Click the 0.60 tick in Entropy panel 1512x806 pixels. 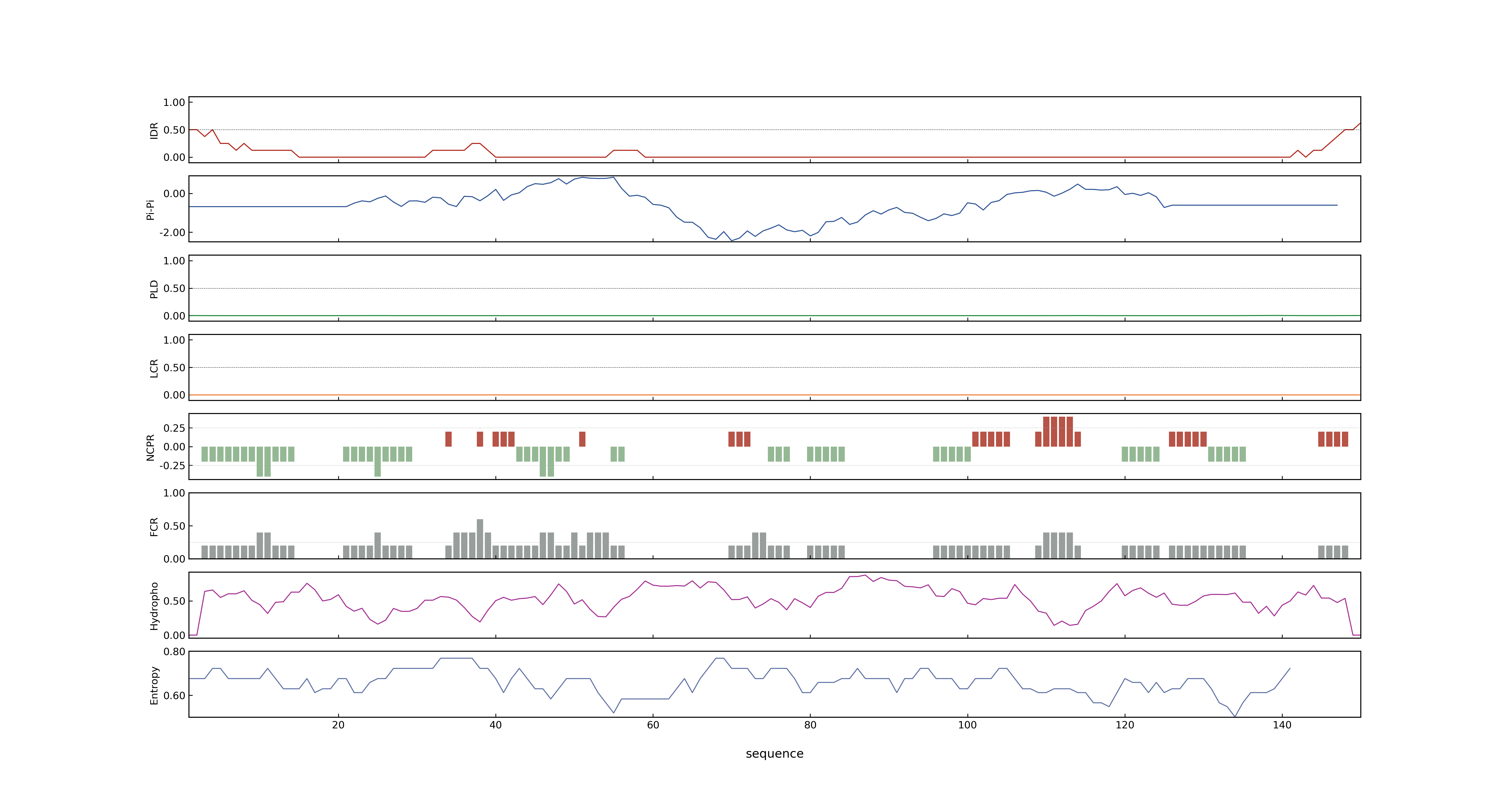pyautogui.click(x=174, y=696)
